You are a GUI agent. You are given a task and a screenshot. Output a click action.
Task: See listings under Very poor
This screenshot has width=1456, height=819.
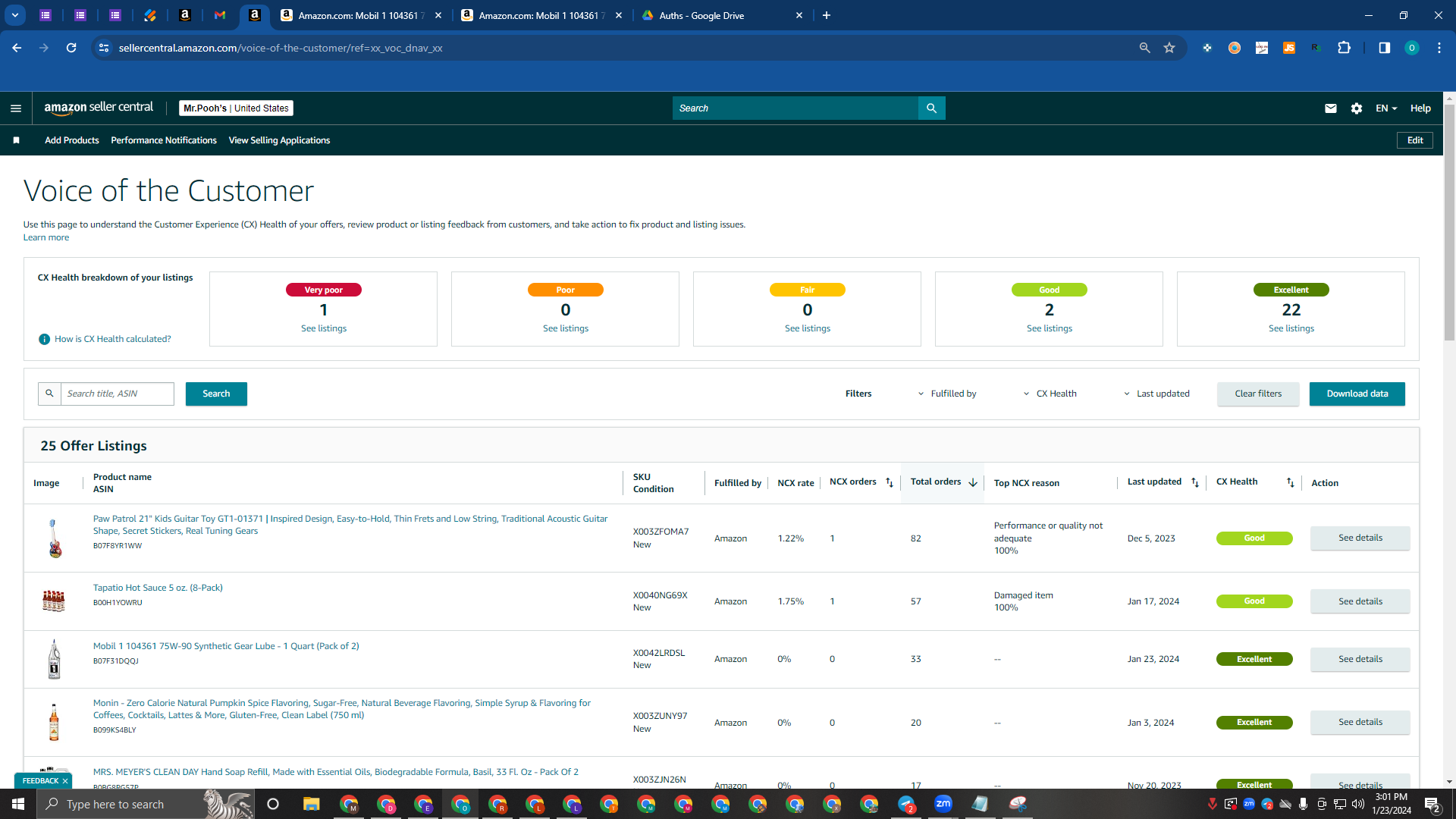[x=324, y=328]
